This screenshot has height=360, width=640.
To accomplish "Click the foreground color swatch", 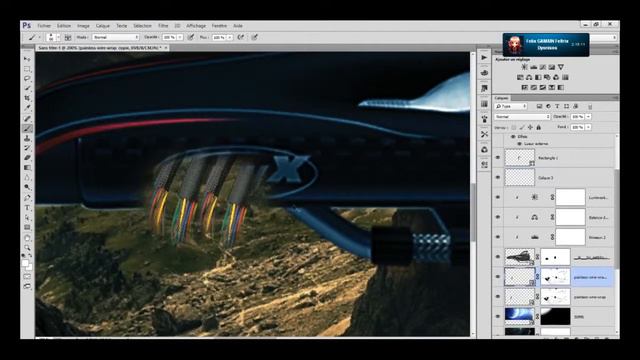I will pyautogui.click(x=25, y=263).
